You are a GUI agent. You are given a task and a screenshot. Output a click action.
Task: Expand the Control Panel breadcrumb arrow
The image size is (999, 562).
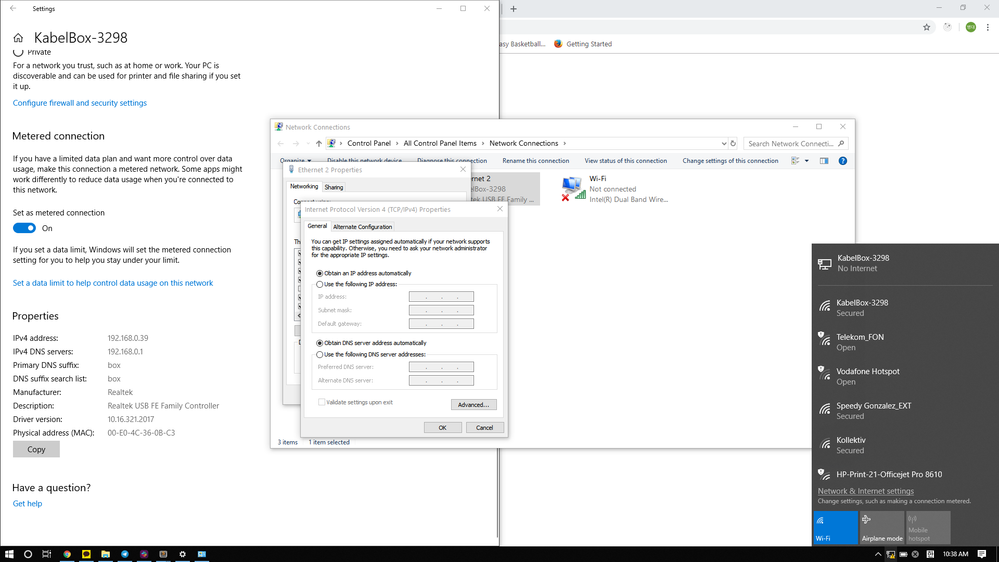click(x=397, y=143)
